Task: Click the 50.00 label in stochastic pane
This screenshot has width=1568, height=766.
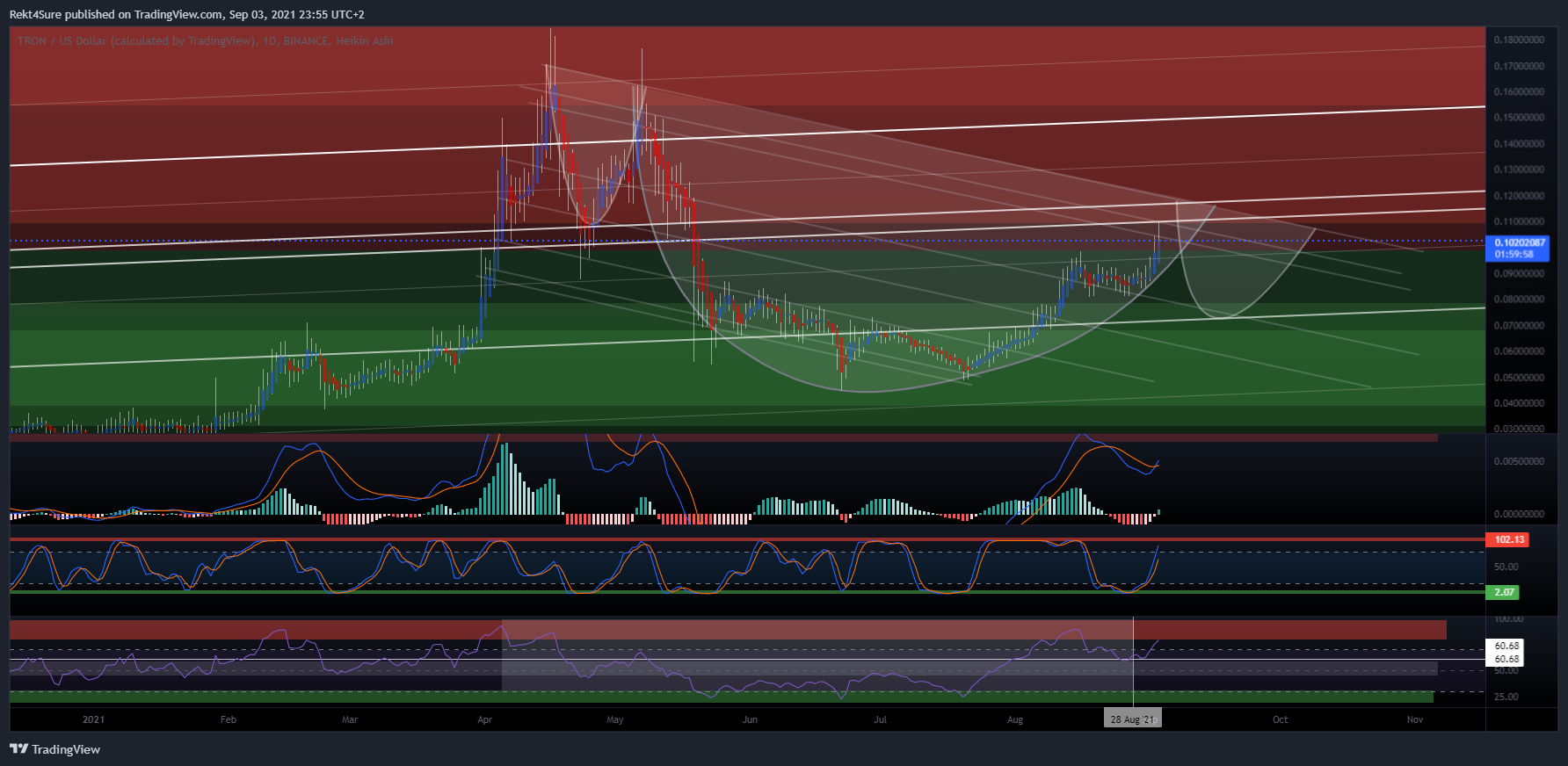Action: tap(1506, 567)
